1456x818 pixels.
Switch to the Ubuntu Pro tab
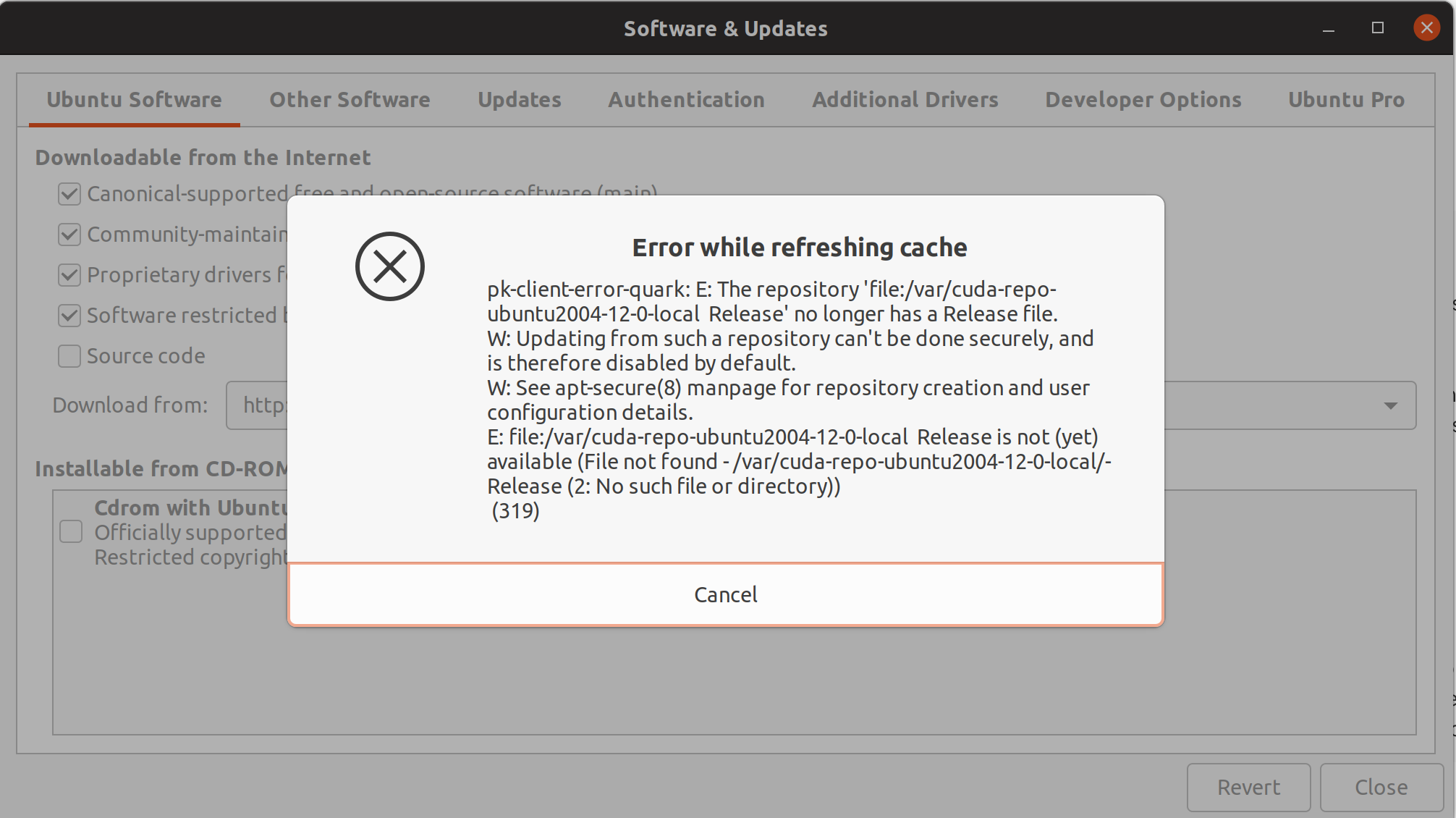(x=1346, y=99)
